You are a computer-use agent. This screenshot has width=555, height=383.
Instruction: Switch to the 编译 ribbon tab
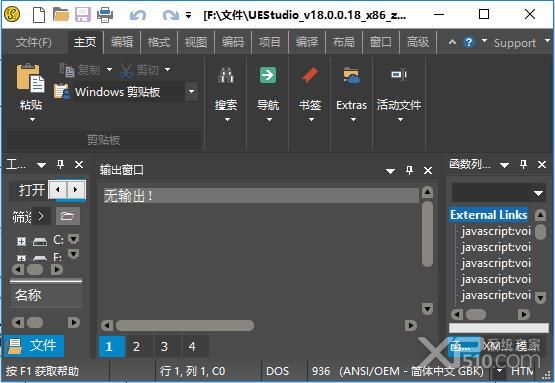tap(307, 42)
